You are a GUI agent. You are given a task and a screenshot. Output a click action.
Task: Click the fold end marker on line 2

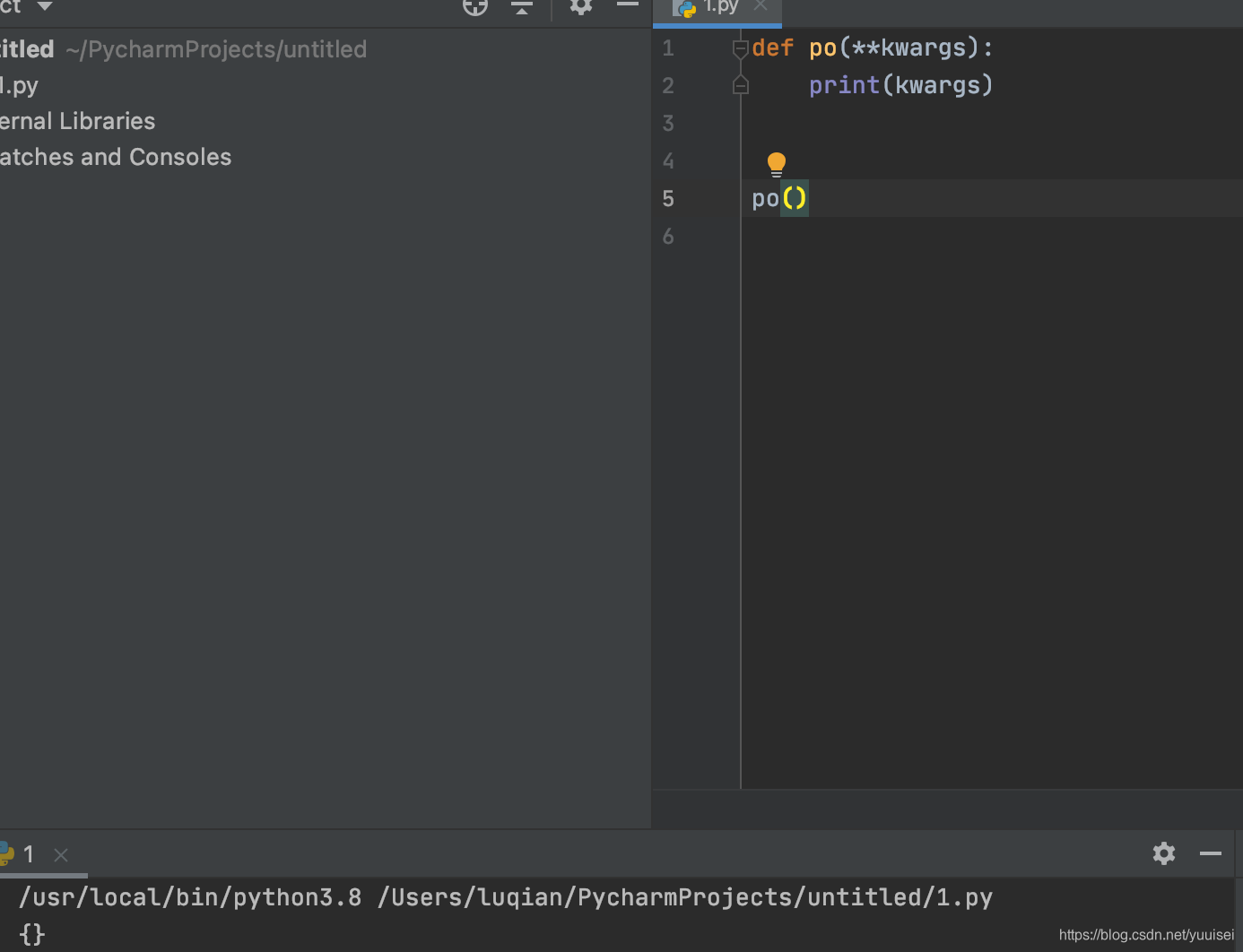[741, 85]
